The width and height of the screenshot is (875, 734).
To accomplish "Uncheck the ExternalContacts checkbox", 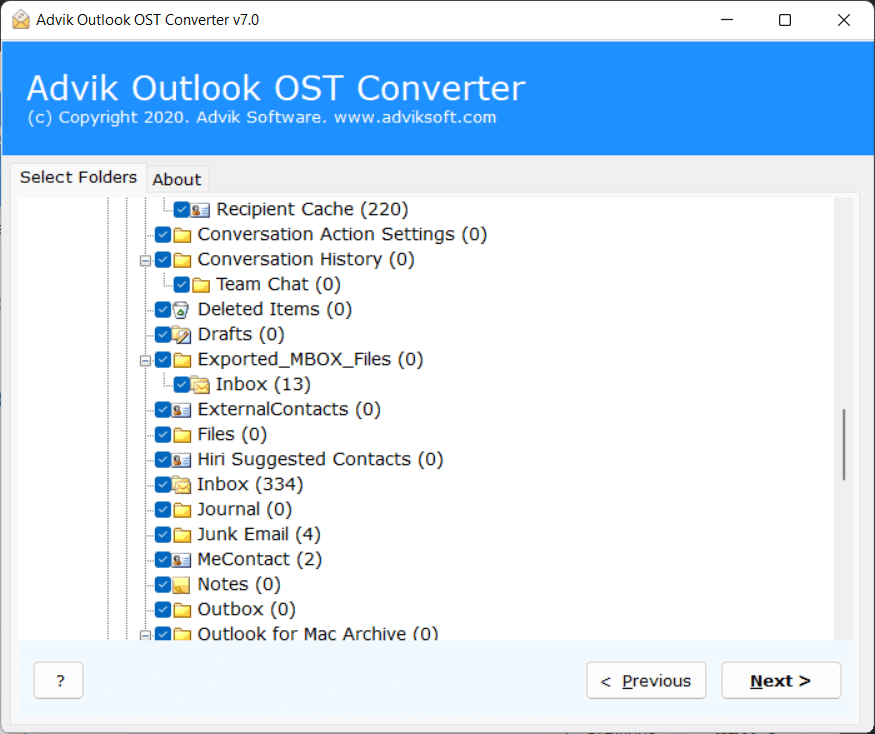I will [163, 410].
